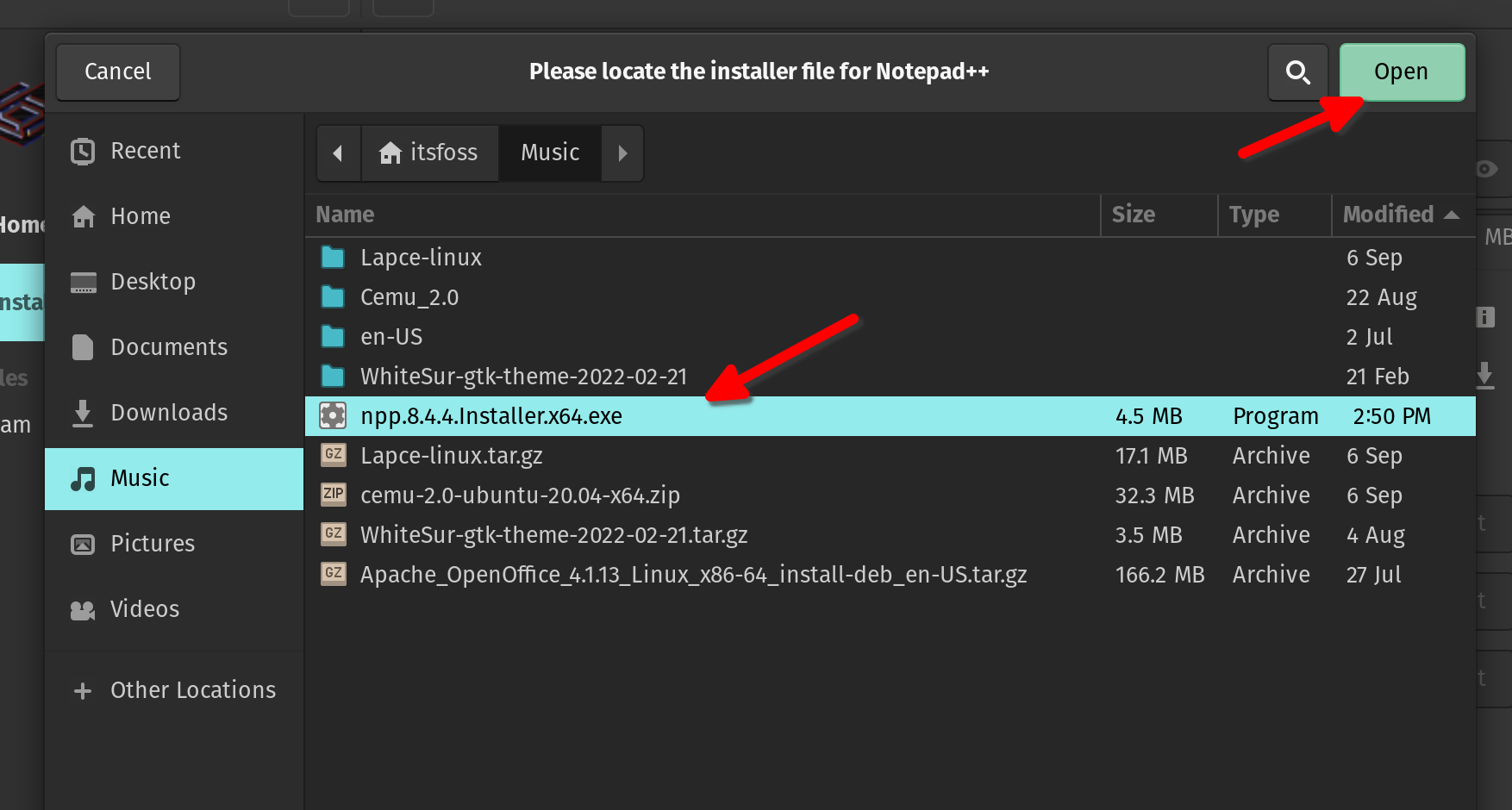Sort by Type column header
Viewport: 1512px width, 810px height.
(x=1275, y=215)
